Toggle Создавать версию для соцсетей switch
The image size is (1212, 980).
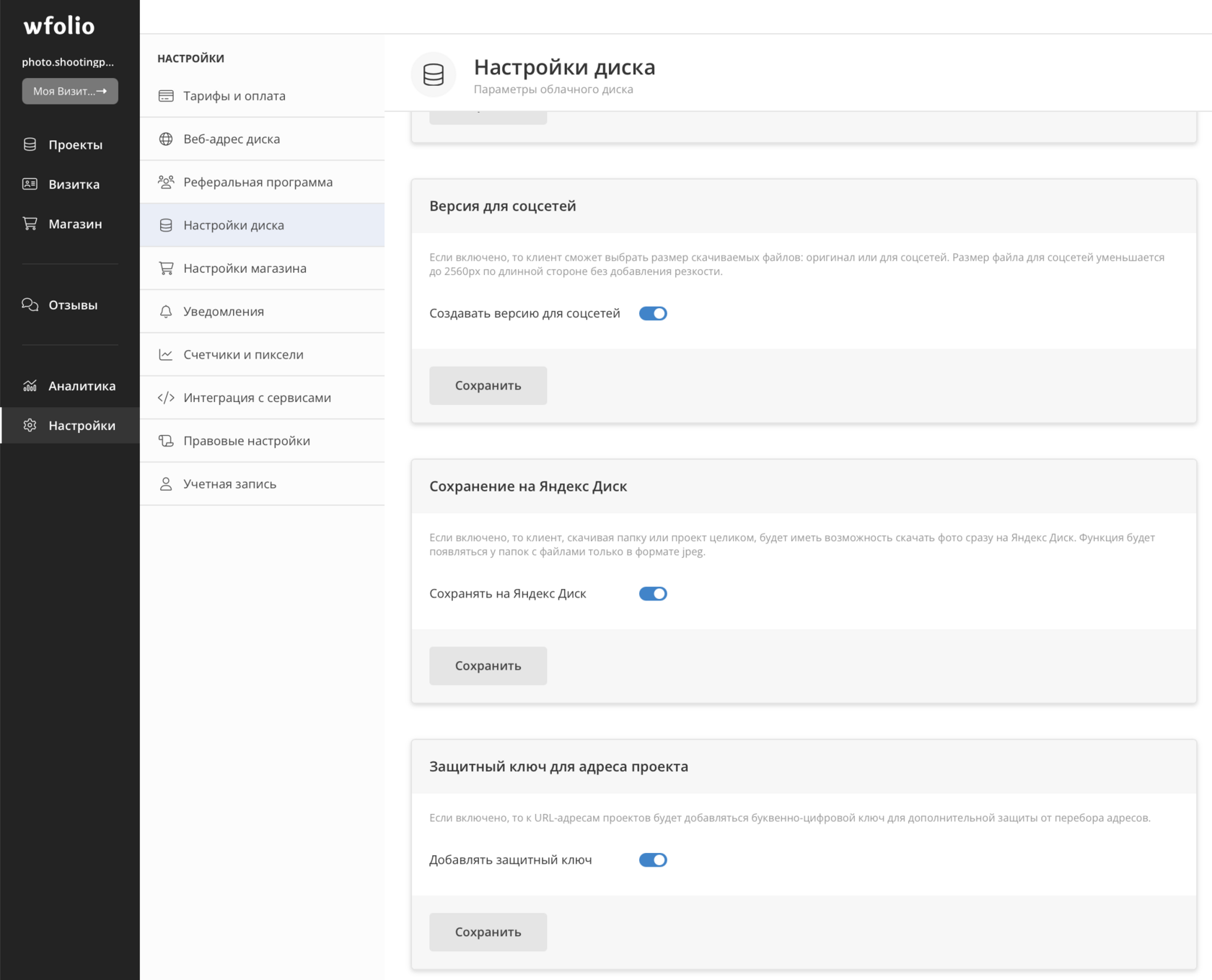(x=653, y=313)
